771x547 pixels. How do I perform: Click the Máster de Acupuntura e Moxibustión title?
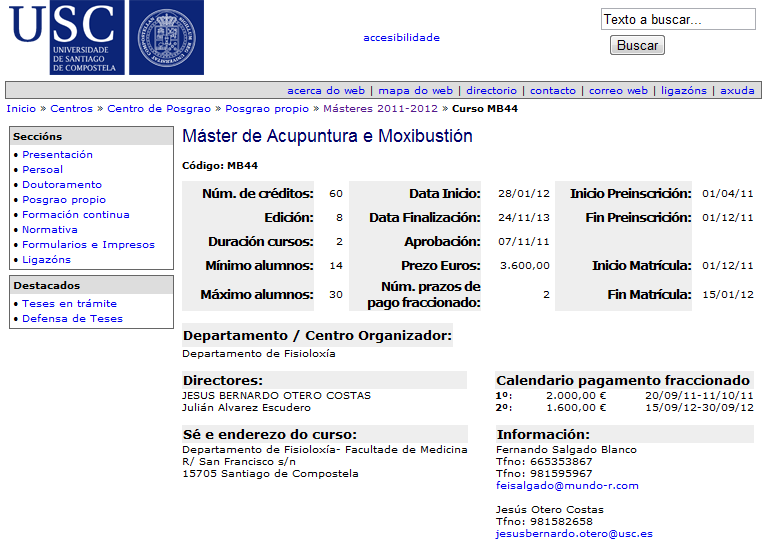pos(327,136)
